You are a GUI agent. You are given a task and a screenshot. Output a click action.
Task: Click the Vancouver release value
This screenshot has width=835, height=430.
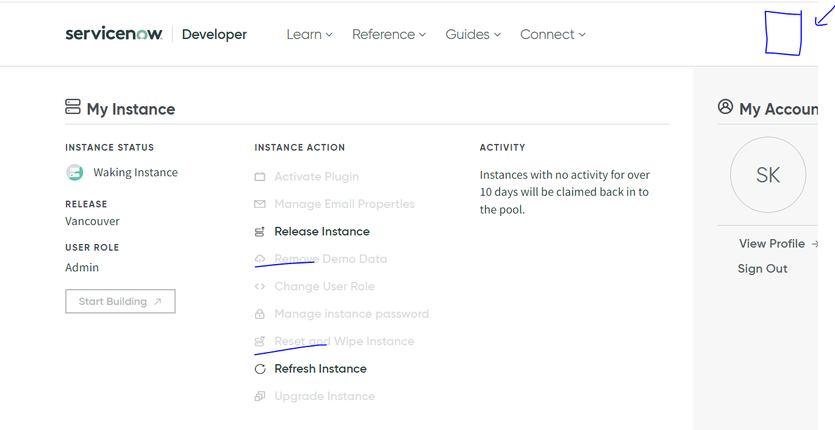(x=92, y=221)
